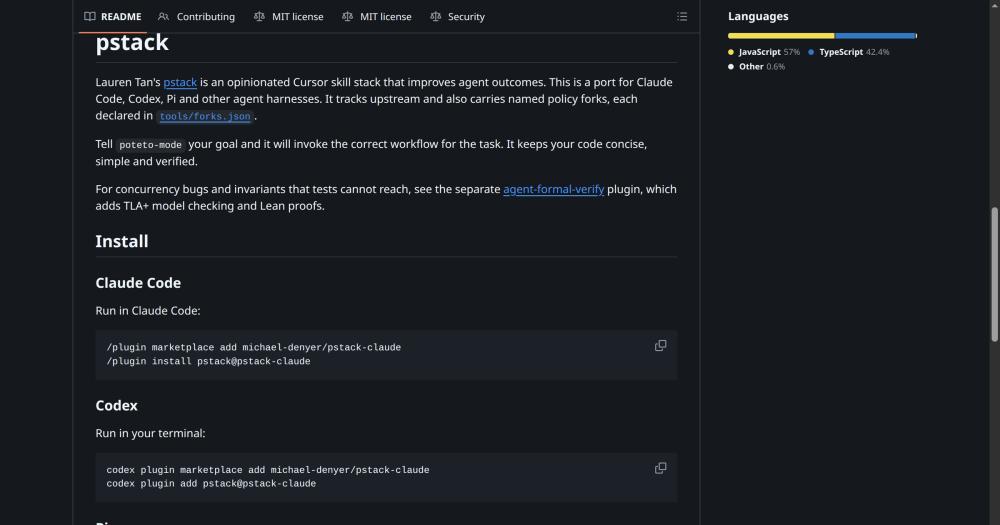Open the second MIT license tab
This screenshot has height=525, width=1000.
(376, 17)
